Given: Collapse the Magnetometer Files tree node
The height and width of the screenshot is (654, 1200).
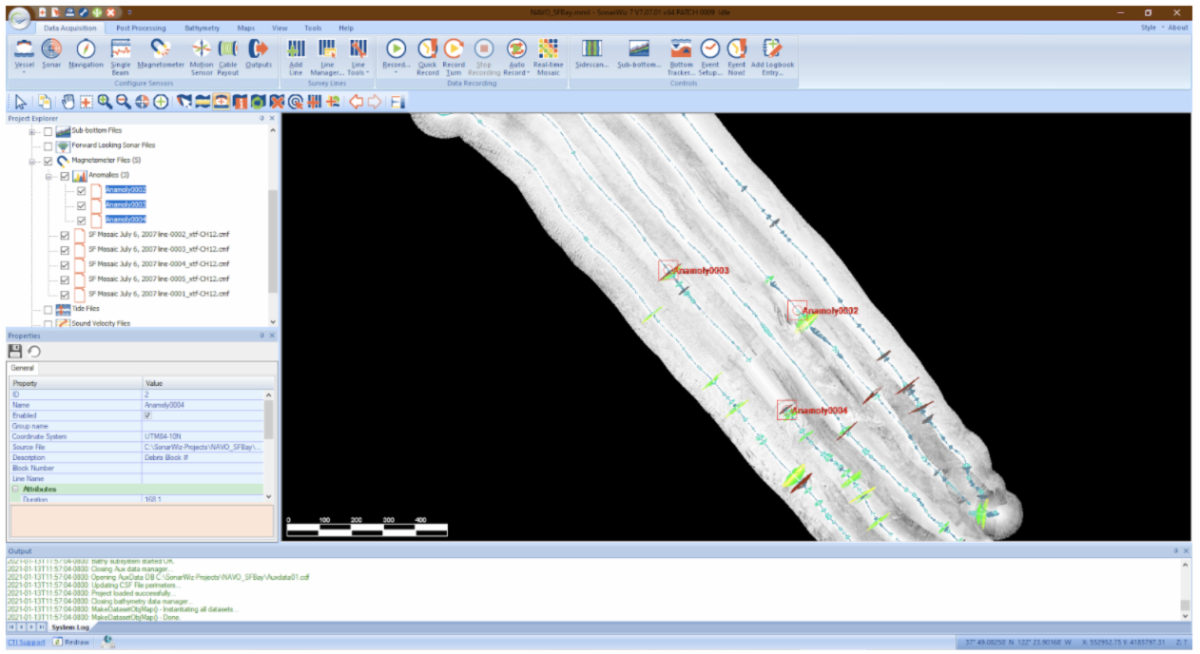Looking at the screenshot, I should 33,160.
